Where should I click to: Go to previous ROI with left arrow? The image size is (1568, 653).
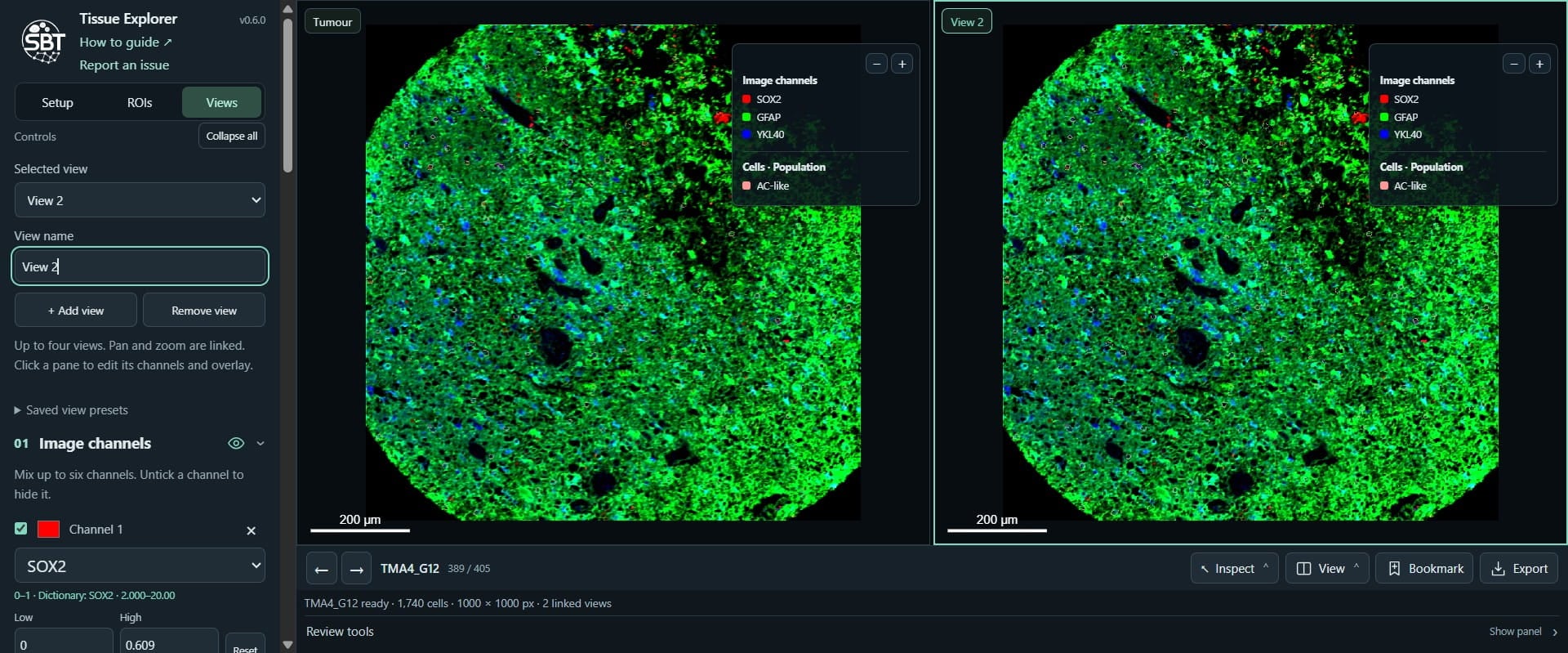tap(322, 569)
